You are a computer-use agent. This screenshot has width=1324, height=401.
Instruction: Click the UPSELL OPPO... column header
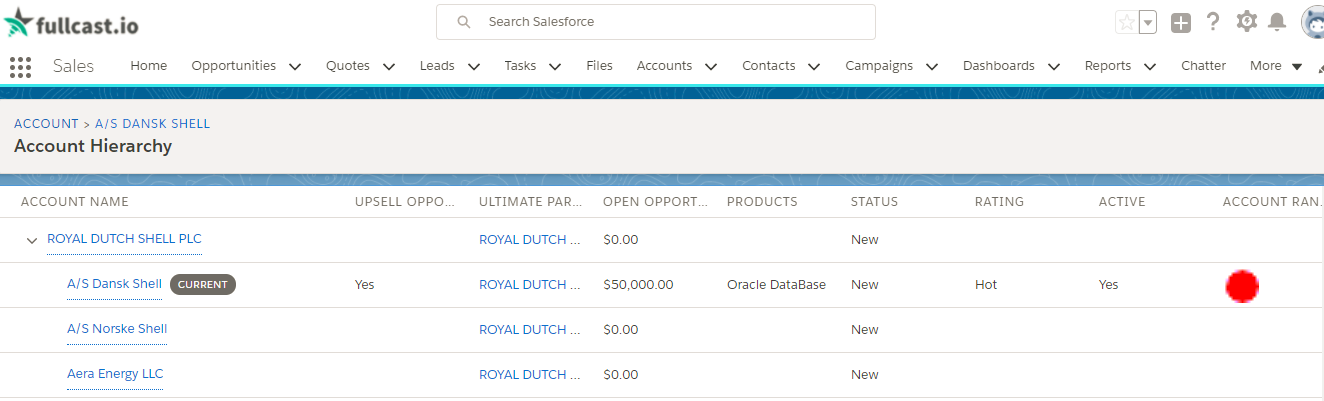coord(405,202)
